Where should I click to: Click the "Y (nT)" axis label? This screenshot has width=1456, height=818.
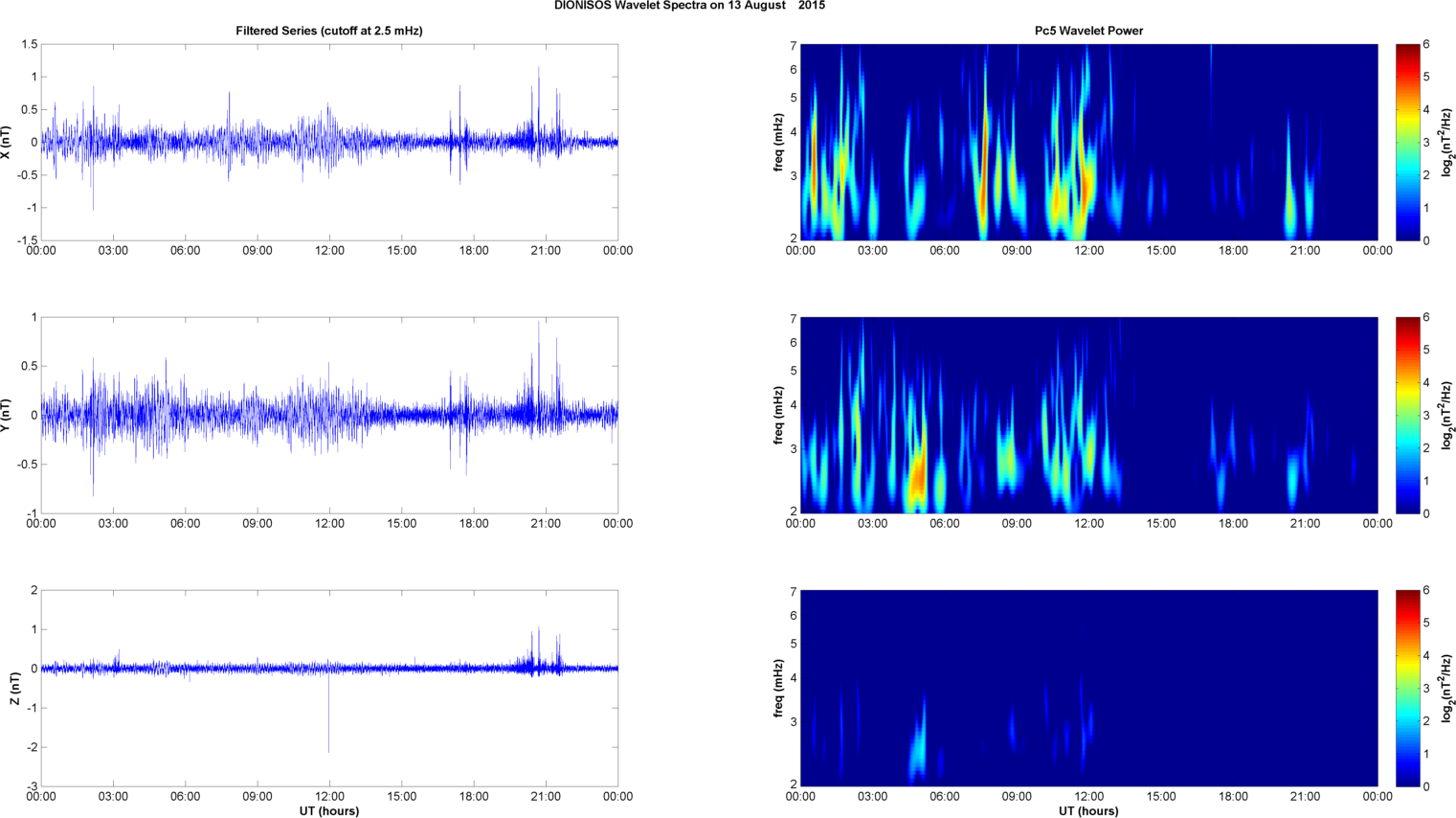point(7,415)
